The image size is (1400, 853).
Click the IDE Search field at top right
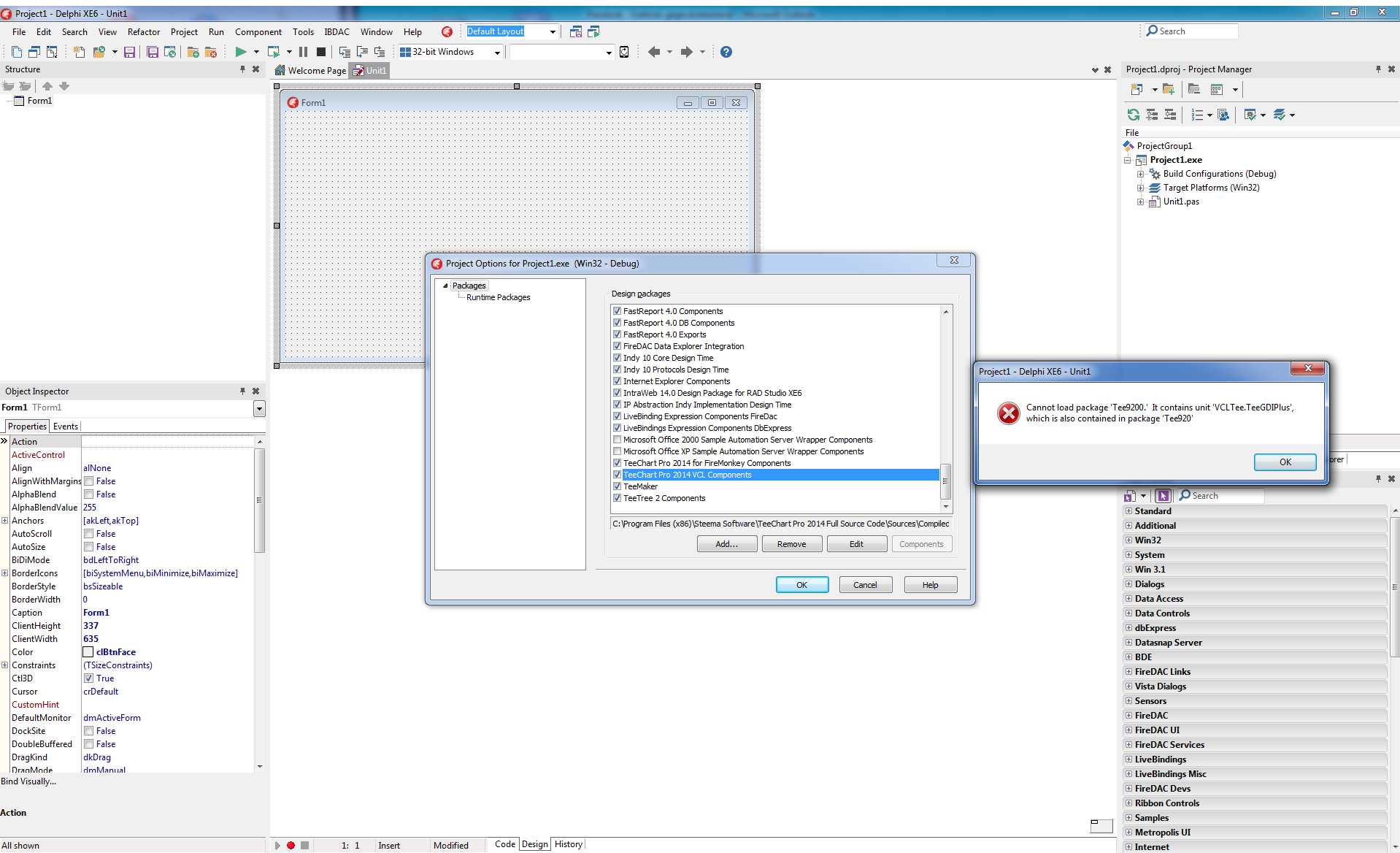(x=1191, y=31)
